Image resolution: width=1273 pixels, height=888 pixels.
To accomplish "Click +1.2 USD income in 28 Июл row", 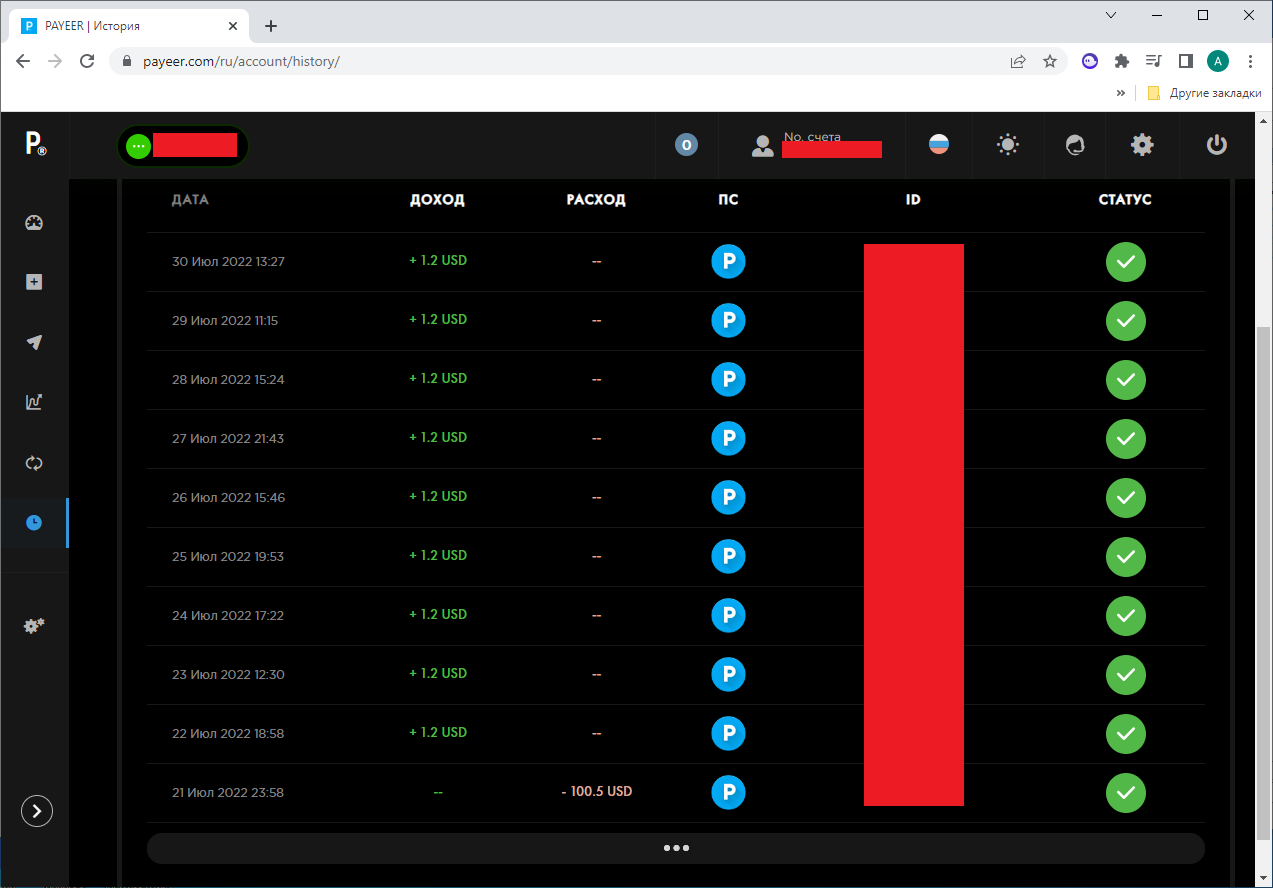I will click(438, 378).
